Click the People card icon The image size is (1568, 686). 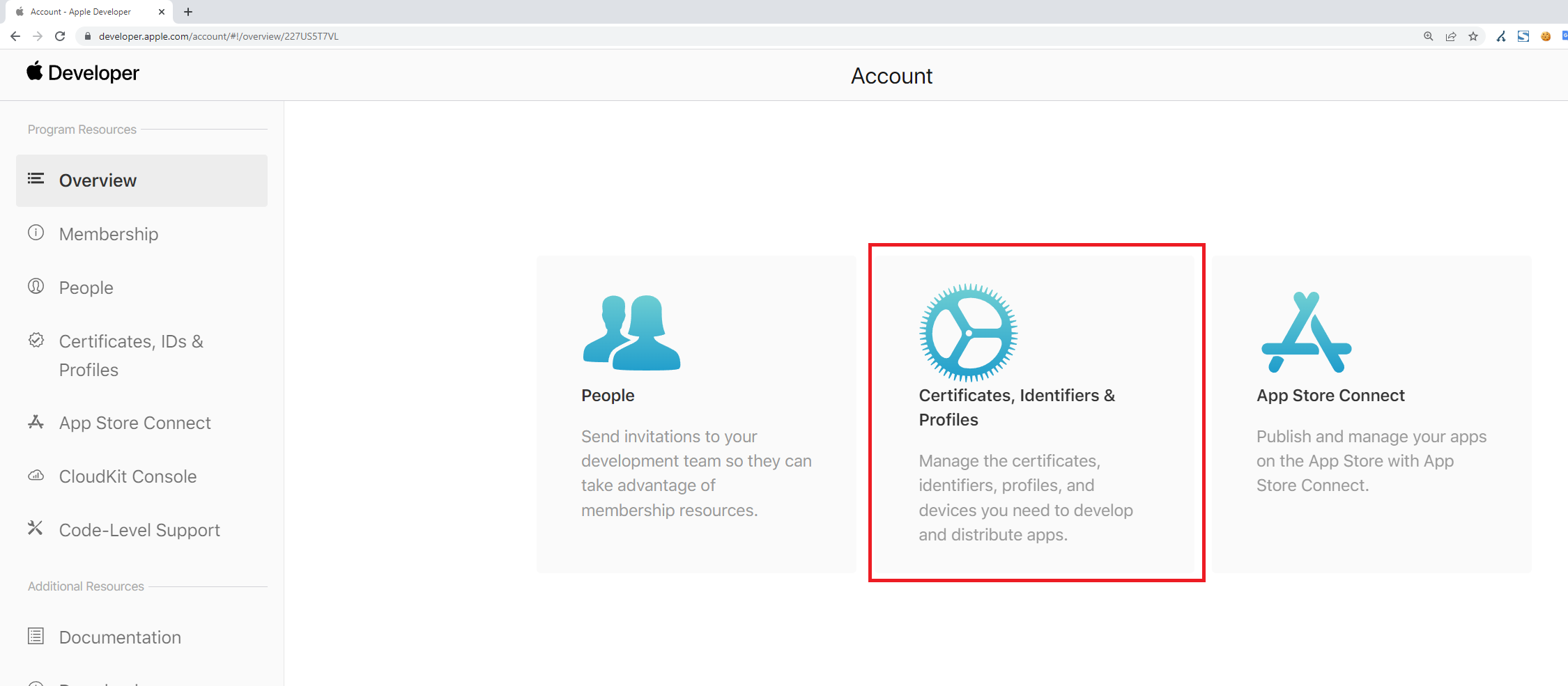631,333
